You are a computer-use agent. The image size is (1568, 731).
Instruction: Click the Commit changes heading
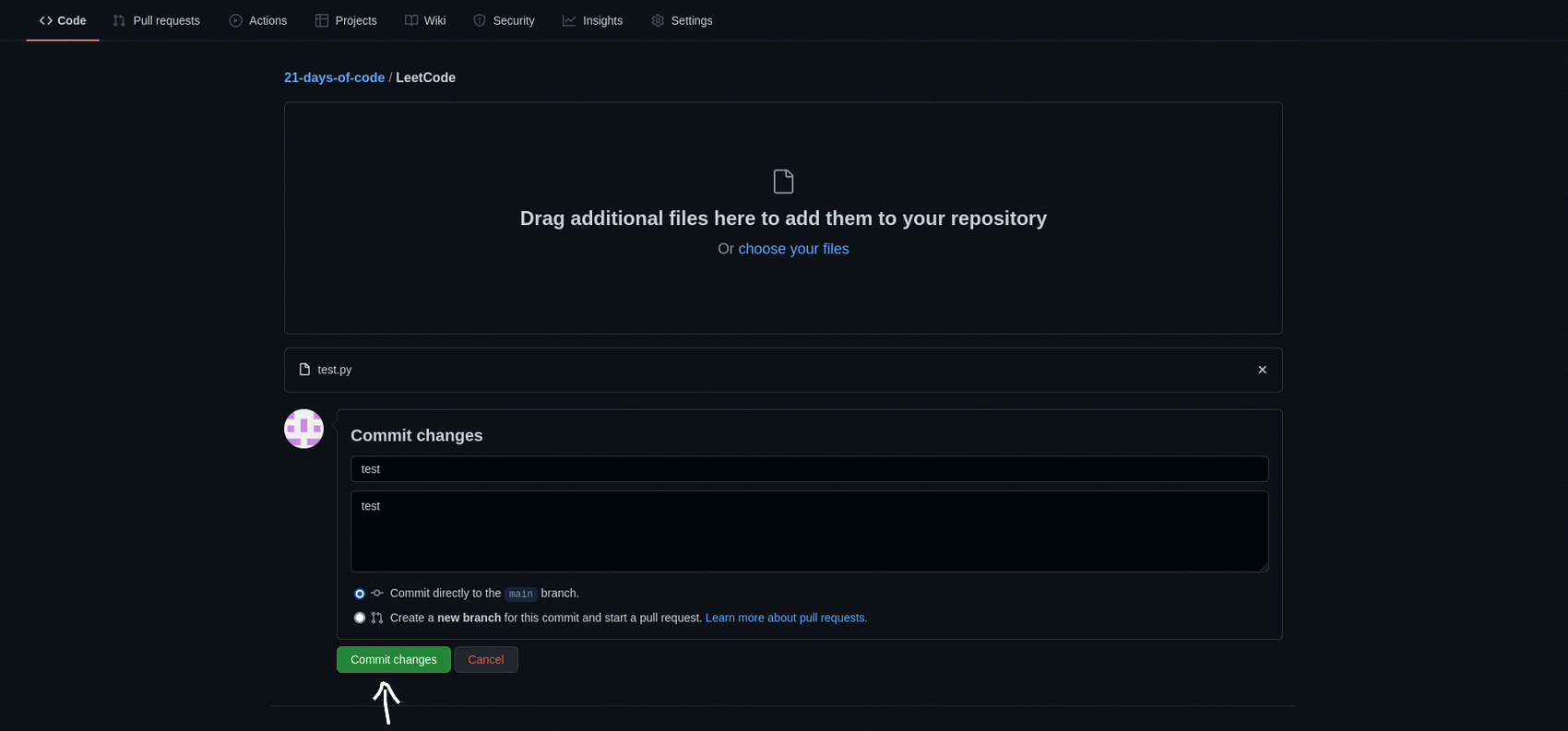[x=417, y=435]
